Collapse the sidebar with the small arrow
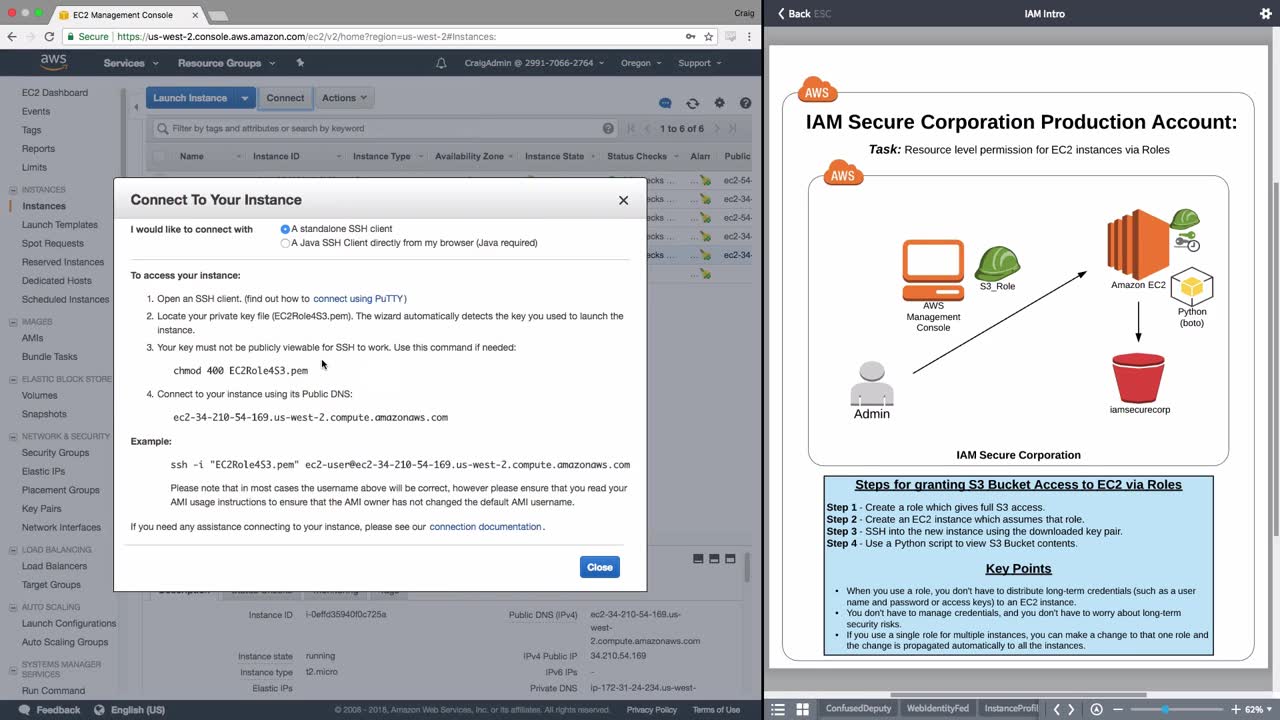Viewport: 1280px width, 720px height. [x=136, y=107]
